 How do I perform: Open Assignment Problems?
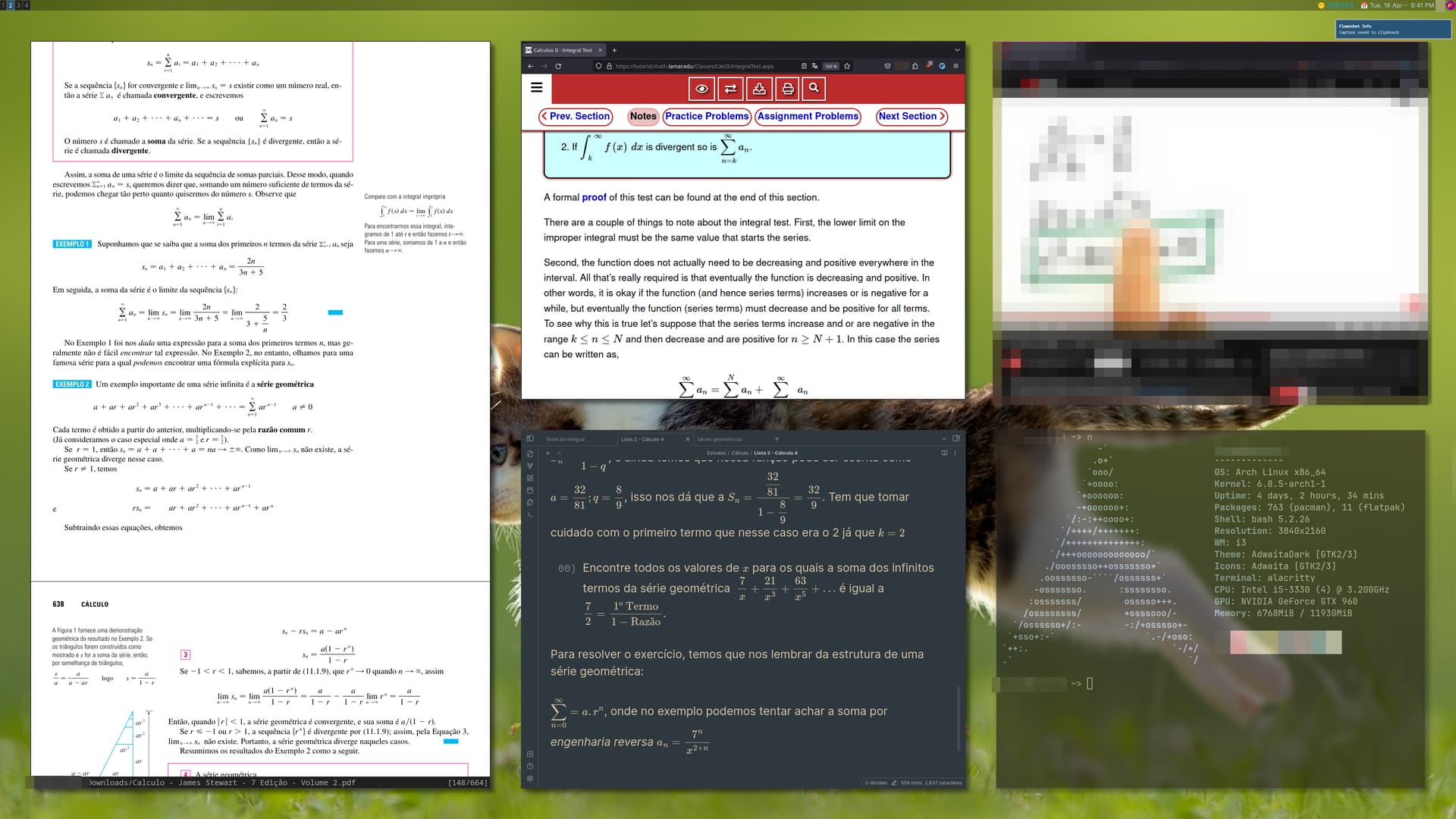click(x=808, y=116)
